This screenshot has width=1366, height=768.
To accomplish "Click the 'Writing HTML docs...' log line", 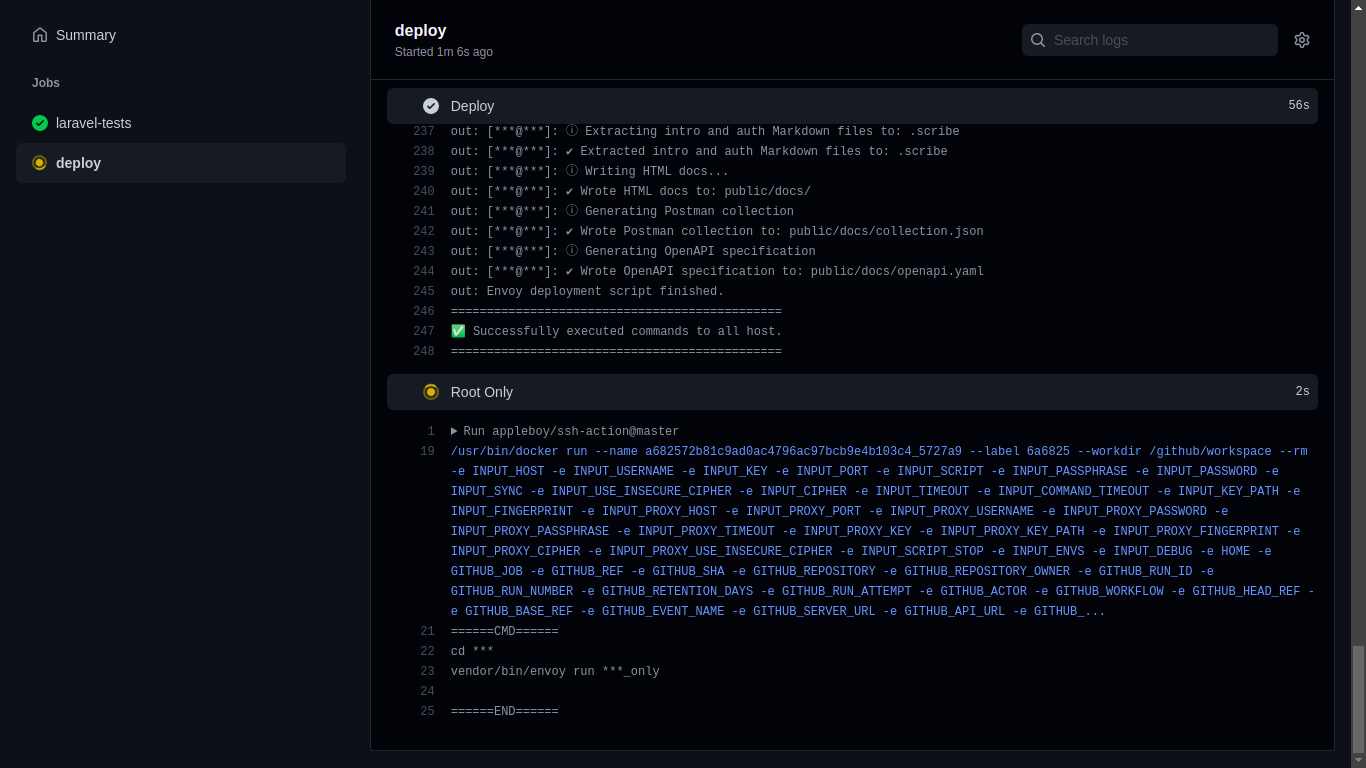I will point(590,171).
